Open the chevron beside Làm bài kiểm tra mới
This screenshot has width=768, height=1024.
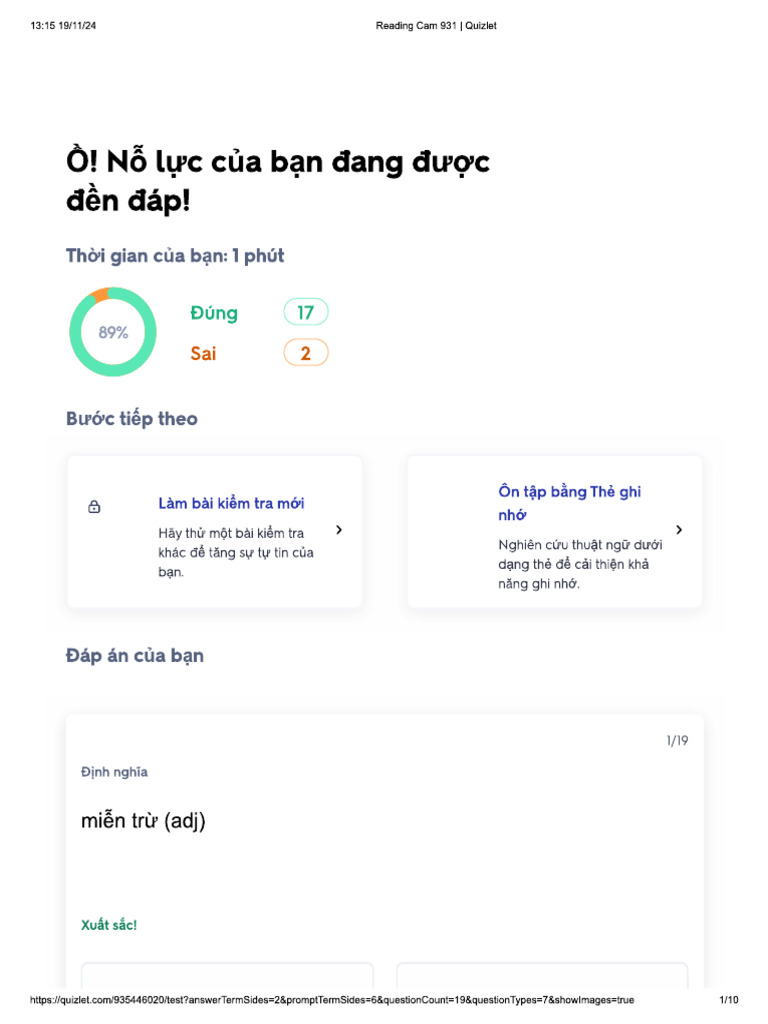click(x=339, y=530)
